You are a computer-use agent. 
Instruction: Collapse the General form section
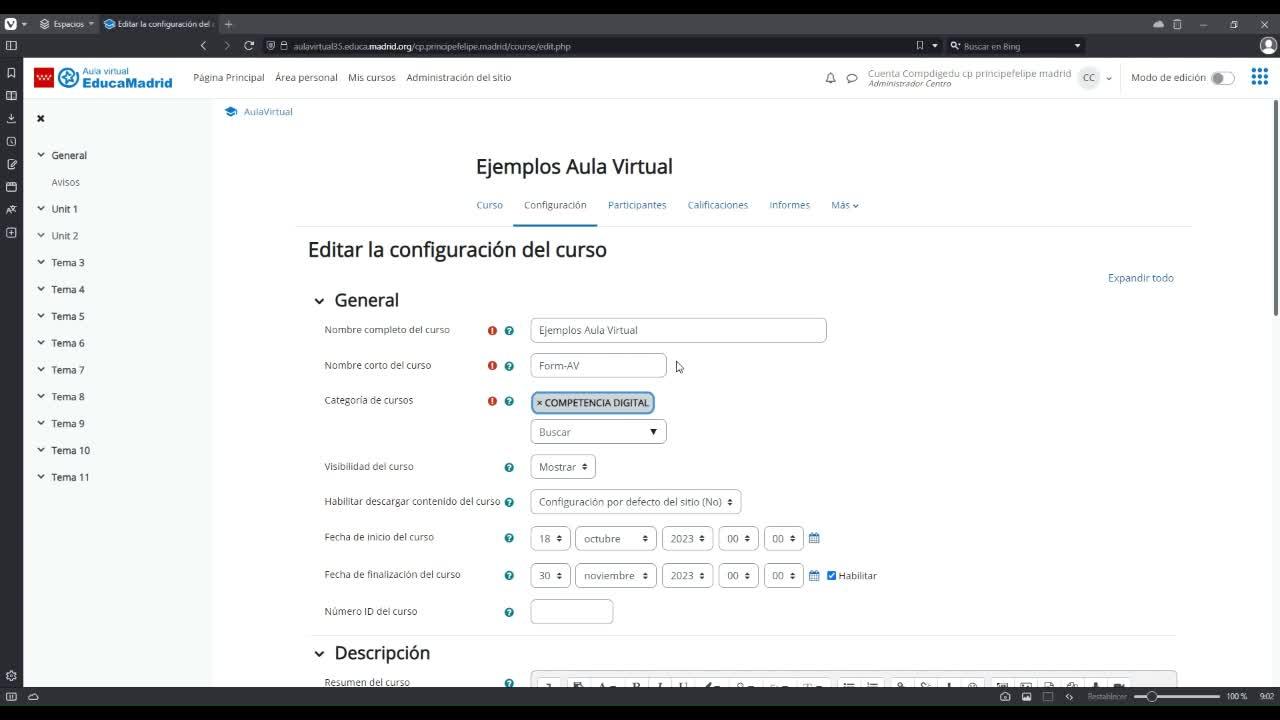click(319, 301)
